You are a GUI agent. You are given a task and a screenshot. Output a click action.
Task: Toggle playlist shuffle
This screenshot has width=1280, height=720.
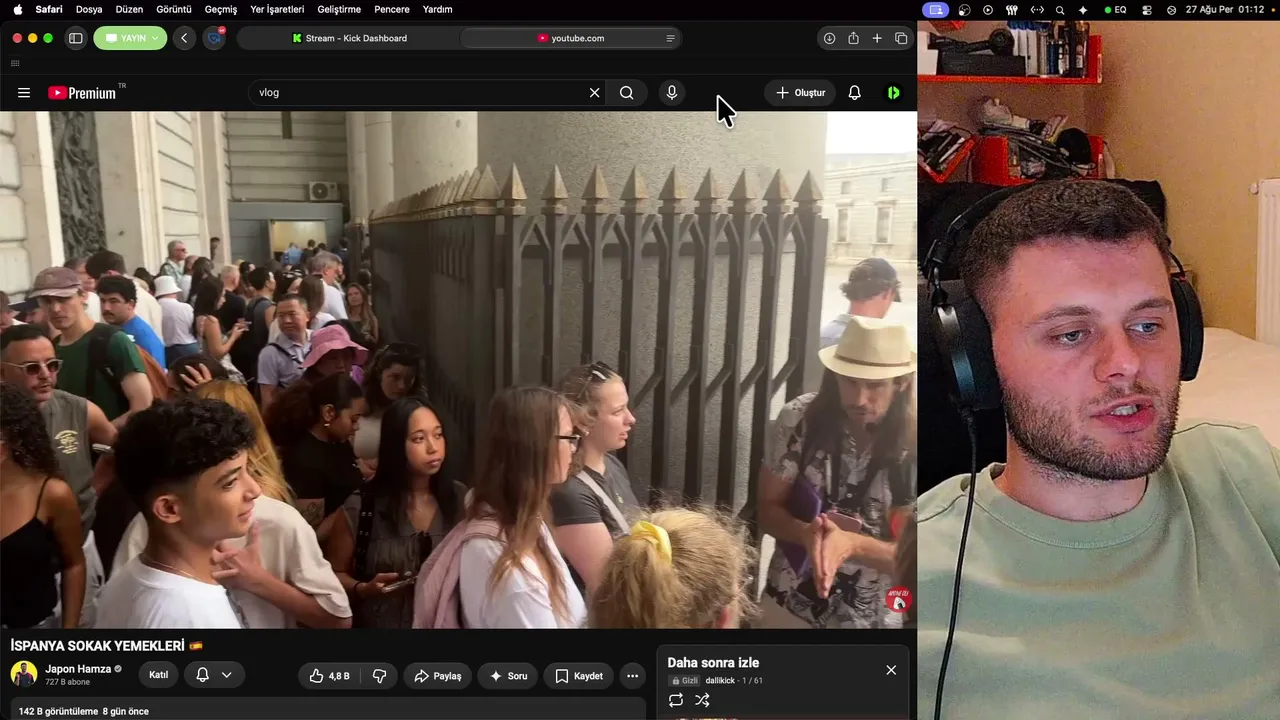[x=702, y=700]
